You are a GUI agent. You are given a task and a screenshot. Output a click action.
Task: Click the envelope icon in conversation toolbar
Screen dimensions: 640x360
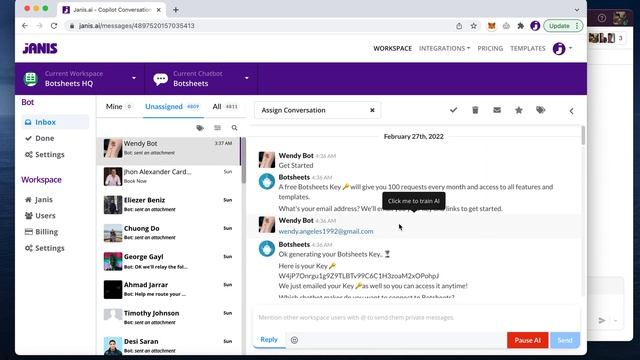[497, 110]
